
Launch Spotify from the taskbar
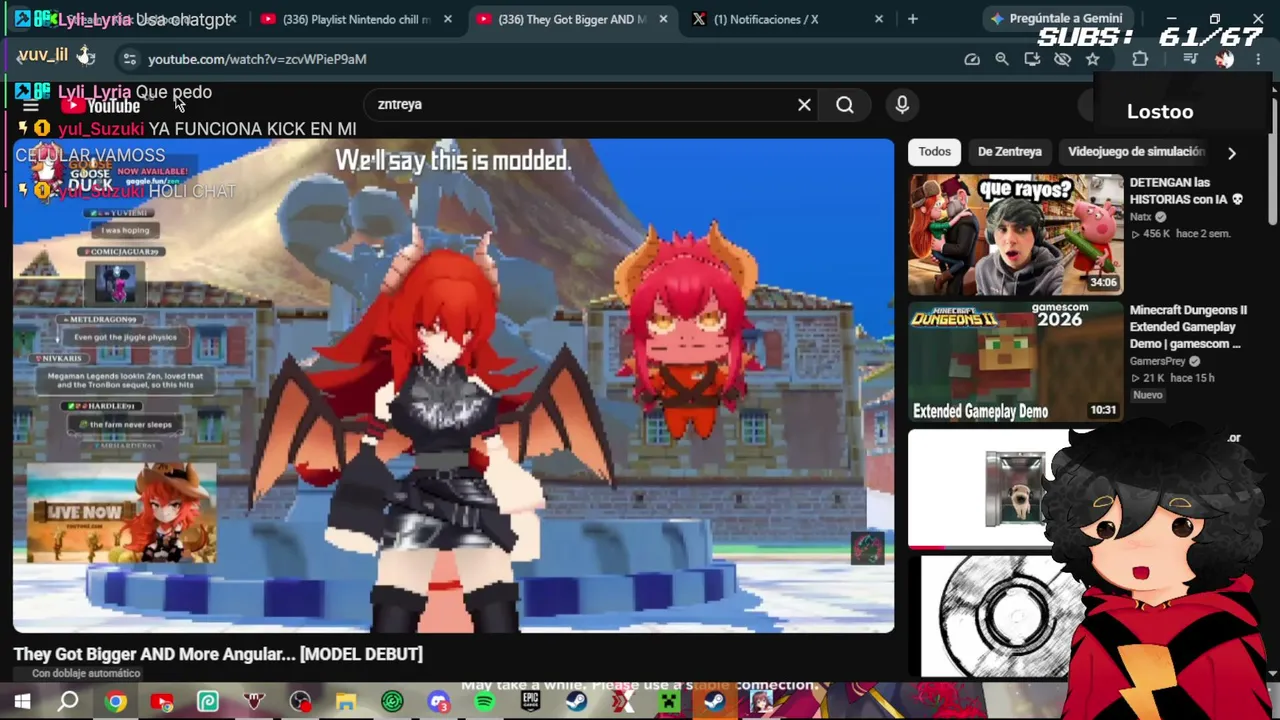(x=484, y=702)
